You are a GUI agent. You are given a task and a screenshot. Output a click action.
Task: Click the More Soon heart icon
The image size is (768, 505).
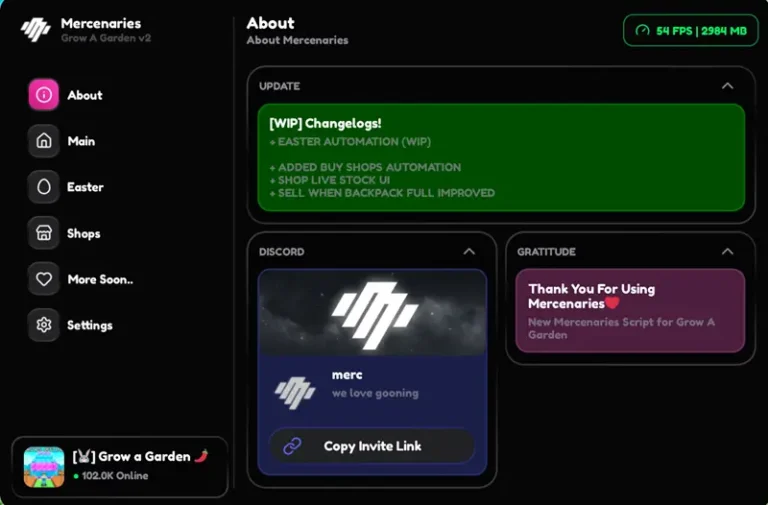[44, 279]
